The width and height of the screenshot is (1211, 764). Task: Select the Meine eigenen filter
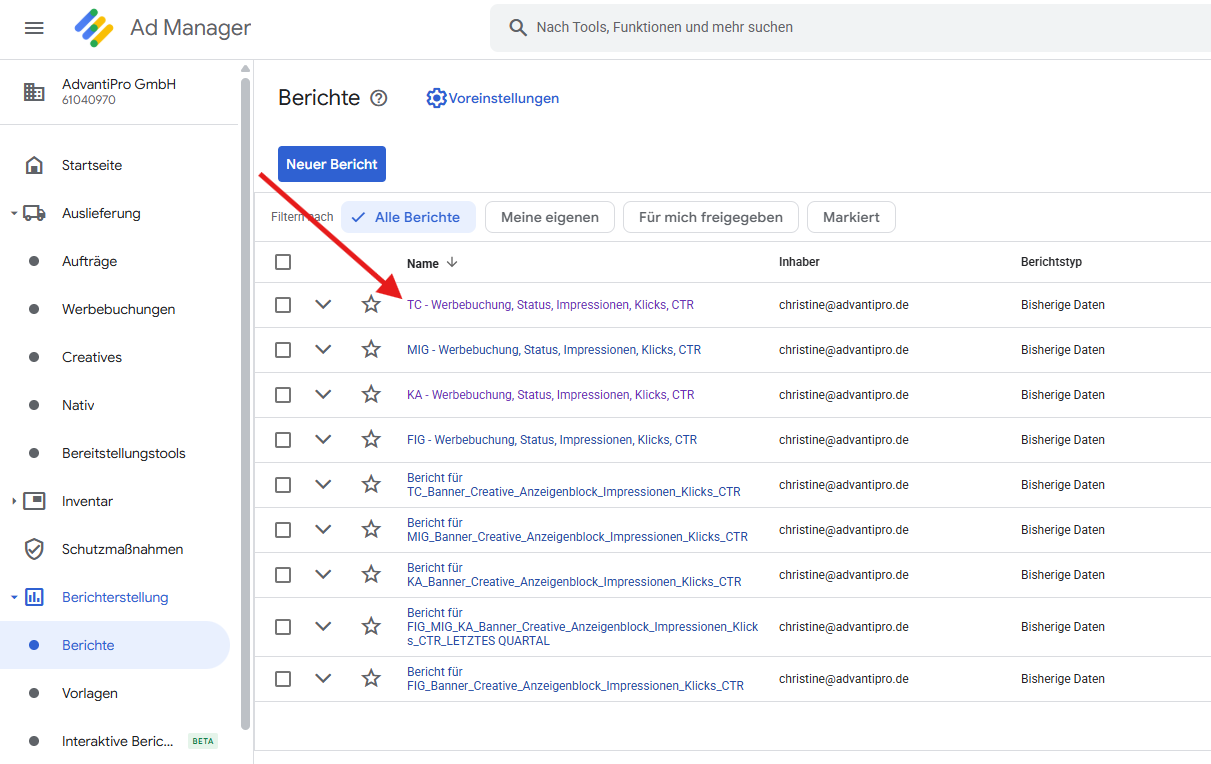pyautogui.click(x=550, y=217)
